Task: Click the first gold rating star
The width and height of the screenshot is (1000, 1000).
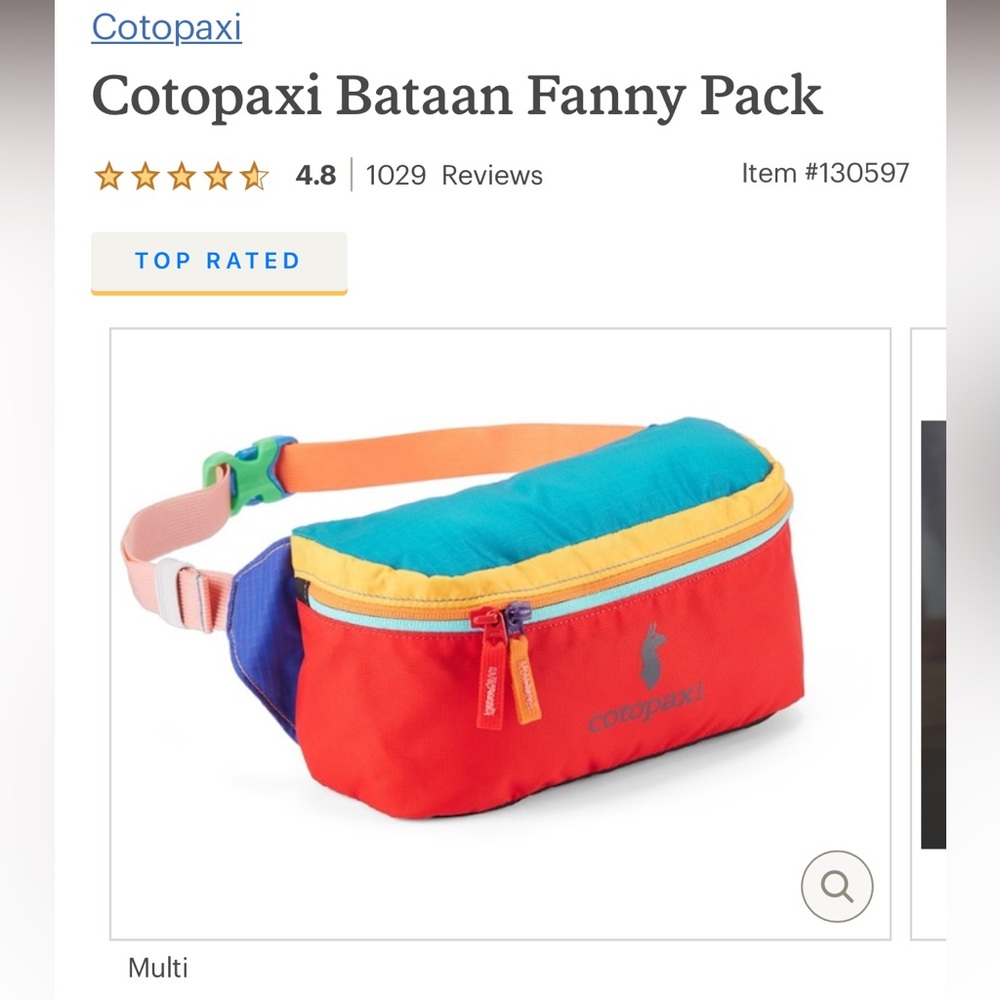Action: 111,175
